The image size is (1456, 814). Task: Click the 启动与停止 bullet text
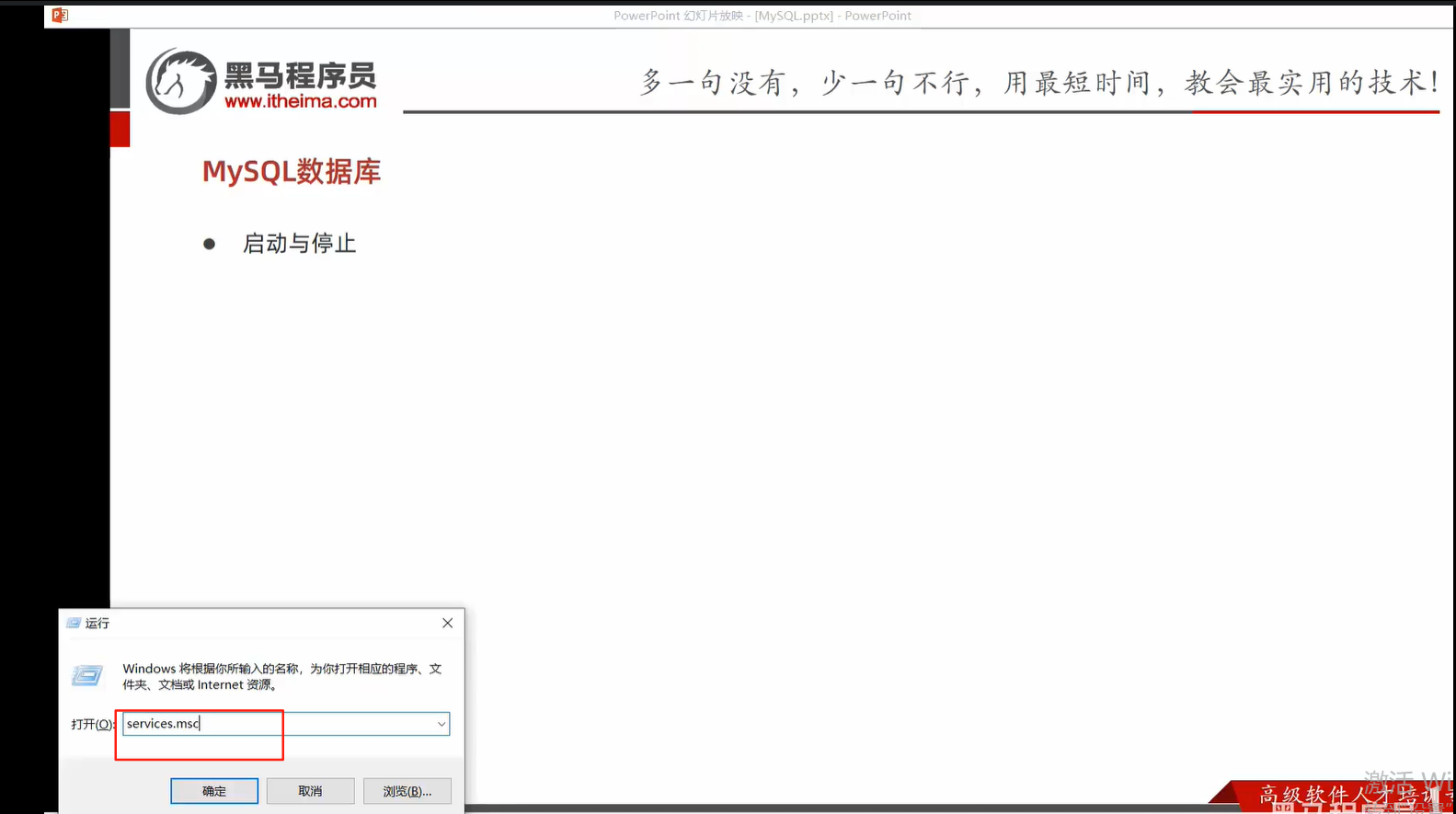coord(299,244)
